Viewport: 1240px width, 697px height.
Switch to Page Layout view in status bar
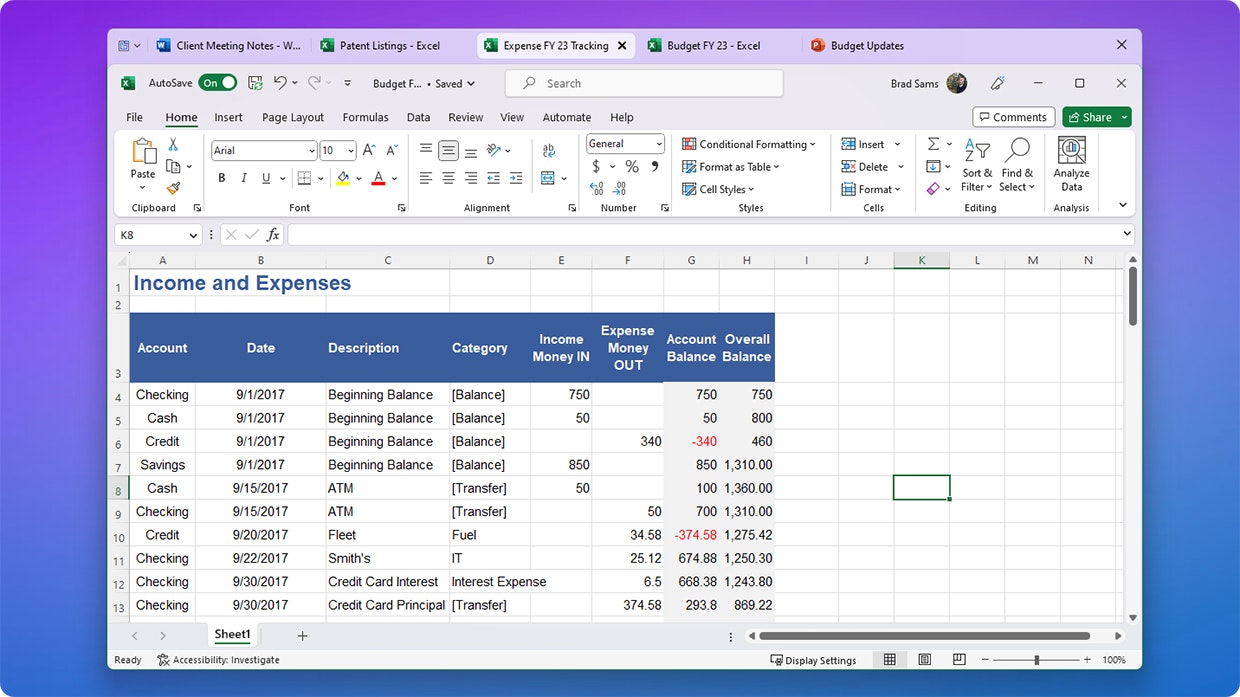pyautogui.click(x=924, y=660)
